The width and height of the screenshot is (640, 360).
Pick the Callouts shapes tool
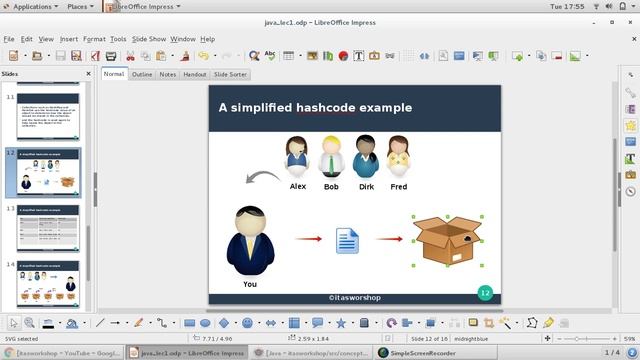[x=317, y=323]
